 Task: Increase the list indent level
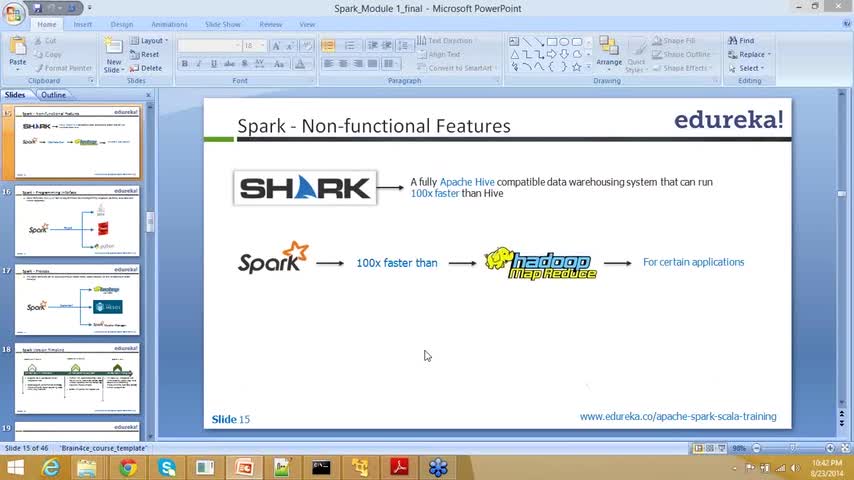387,46
